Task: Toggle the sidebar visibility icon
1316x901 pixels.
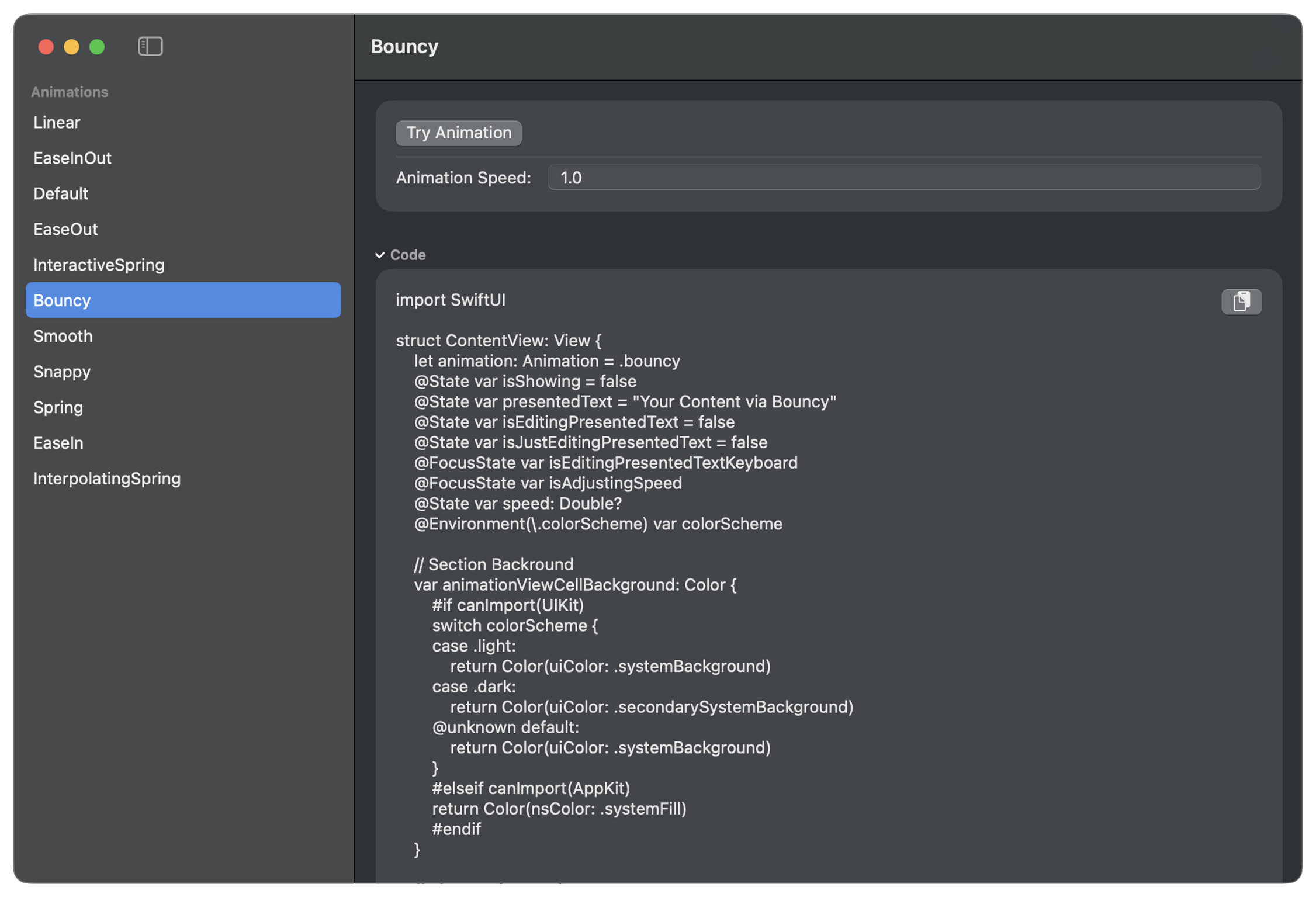Action: pos(151,46)
